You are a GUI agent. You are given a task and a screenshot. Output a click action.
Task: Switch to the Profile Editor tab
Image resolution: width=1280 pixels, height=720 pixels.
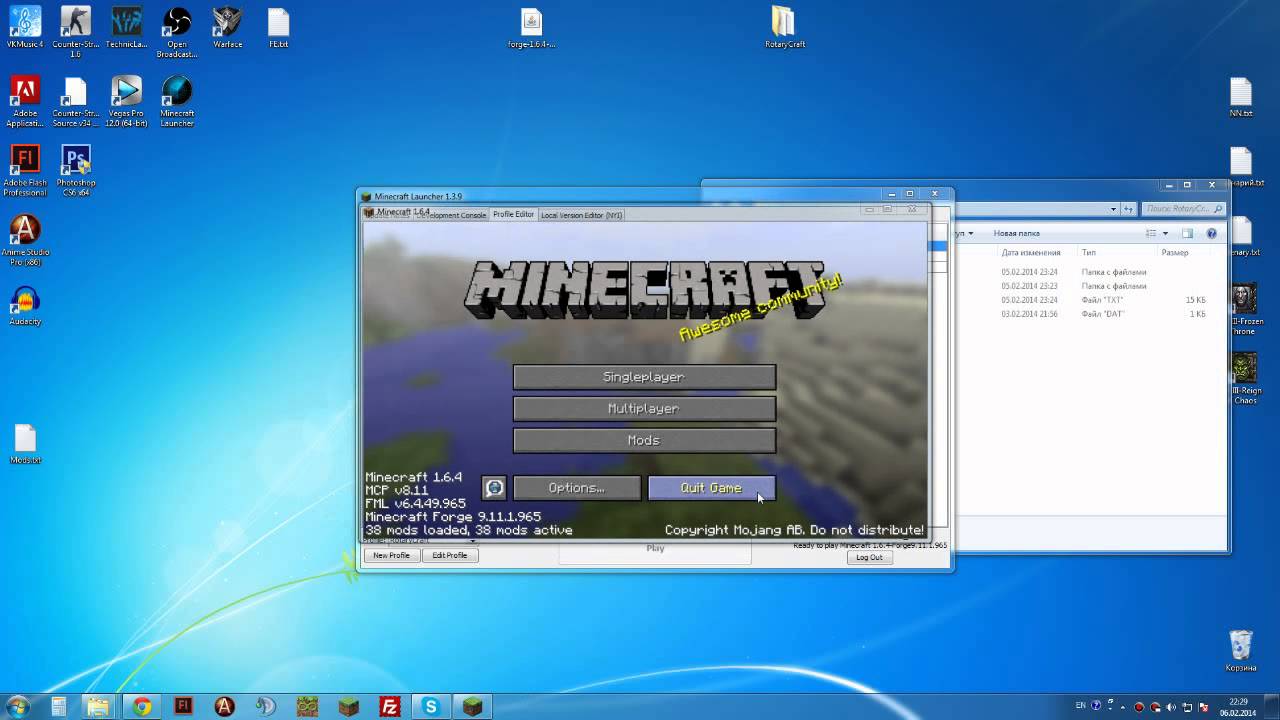point(513,214)
